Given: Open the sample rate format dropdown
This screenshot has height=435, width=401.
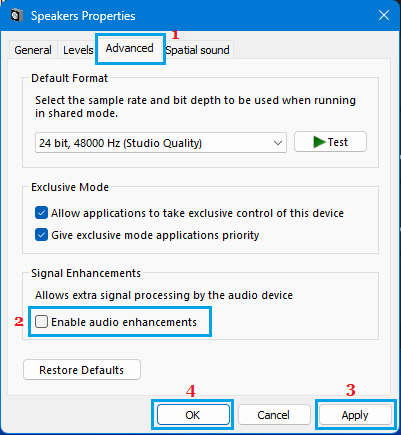Looking at the screenshot, I should 161,143.
